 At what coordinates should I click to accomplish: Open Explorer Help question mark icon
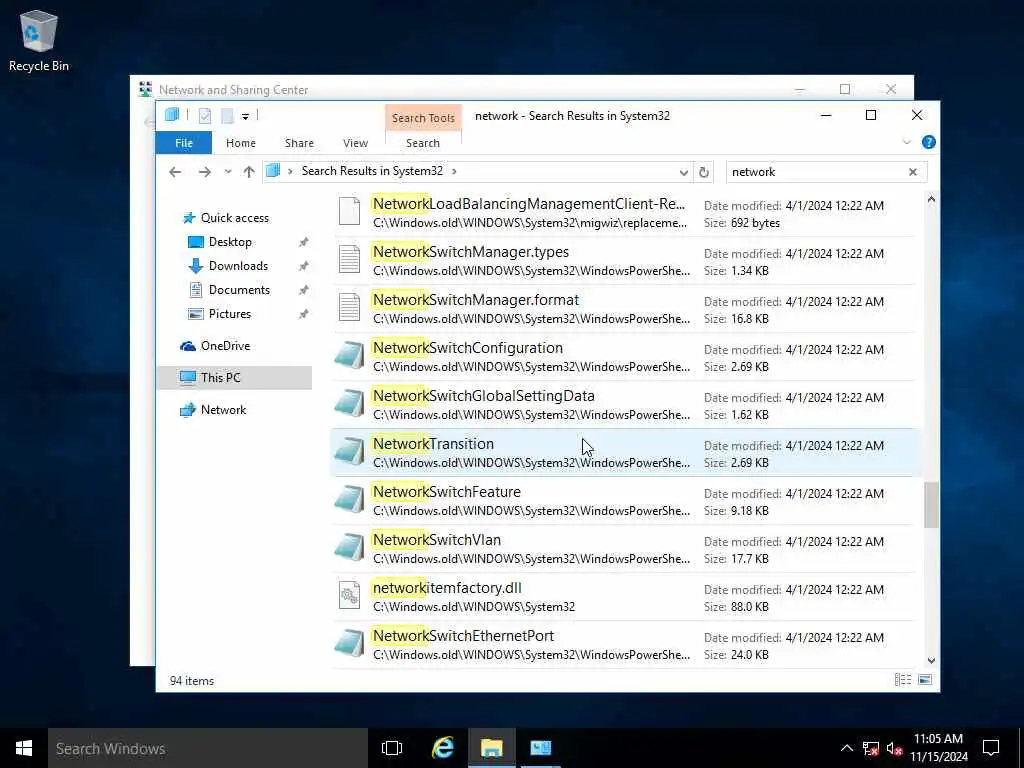click(x=928, y=142)
